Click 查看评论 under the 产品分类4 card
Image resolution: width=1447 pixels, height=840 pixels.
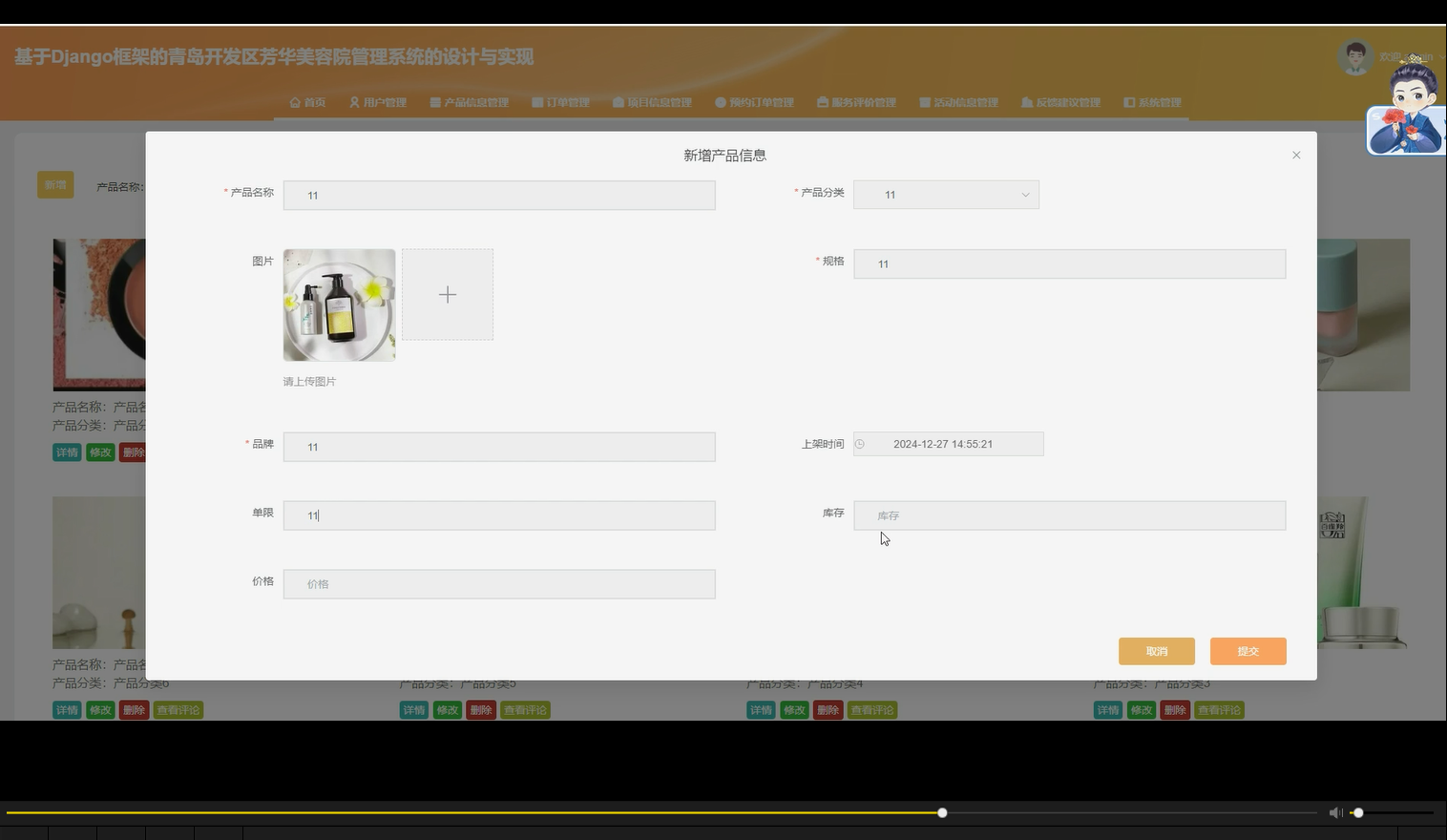(x=871, y=710)
